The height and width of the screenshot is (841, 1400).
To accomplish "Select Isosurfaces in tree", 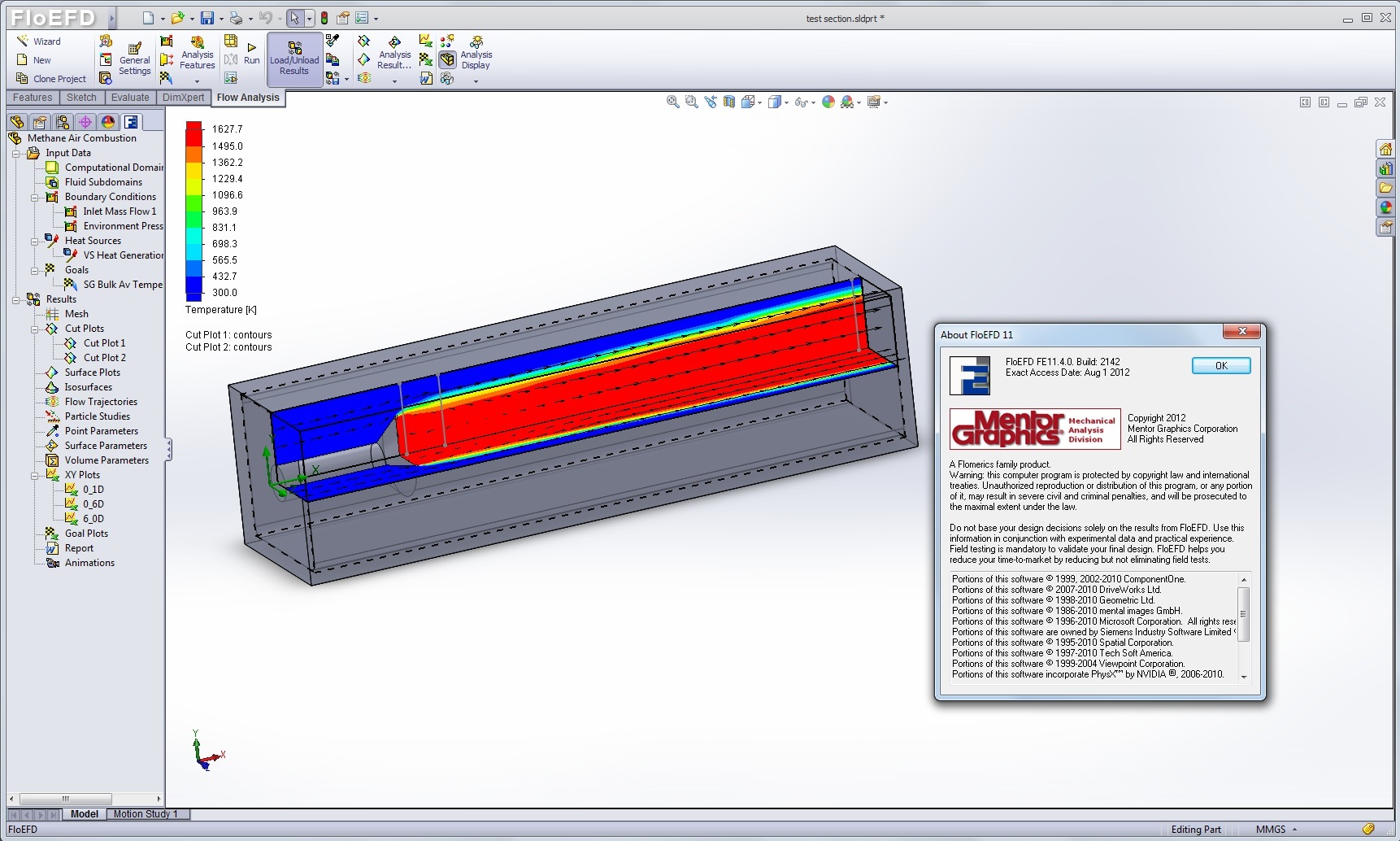I will (79, 387).
